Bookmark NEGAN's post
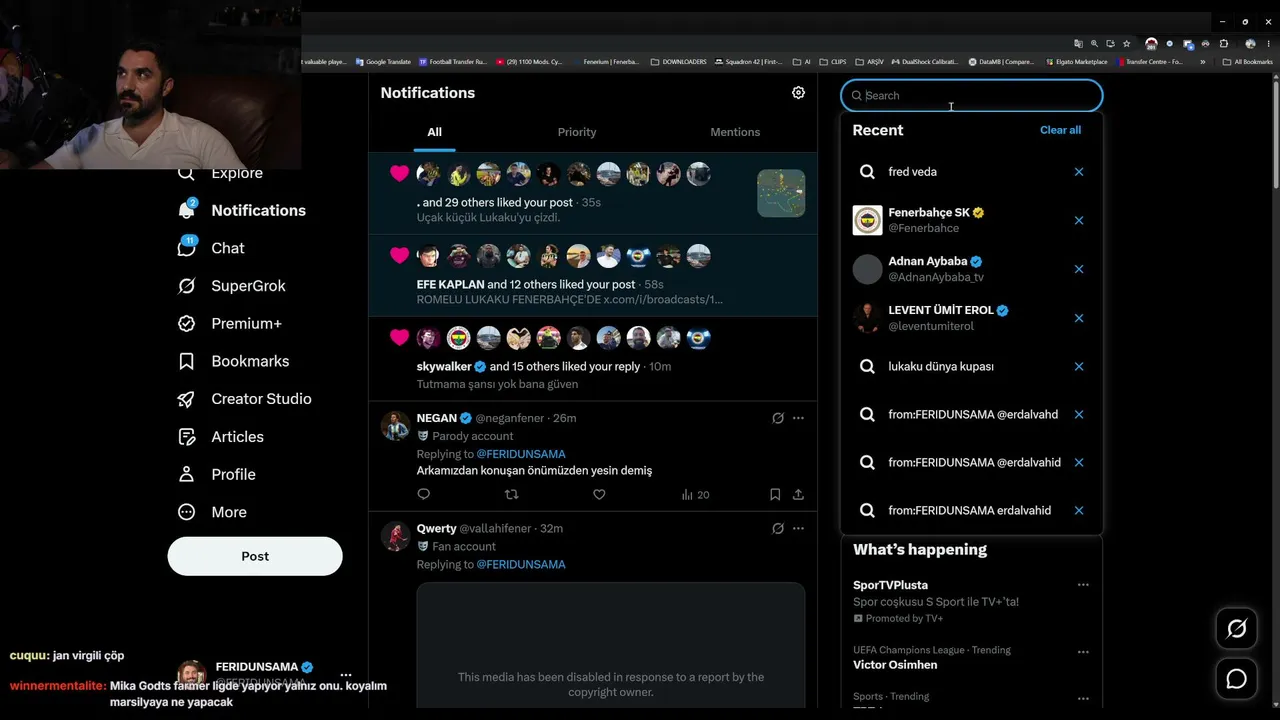 775,494
